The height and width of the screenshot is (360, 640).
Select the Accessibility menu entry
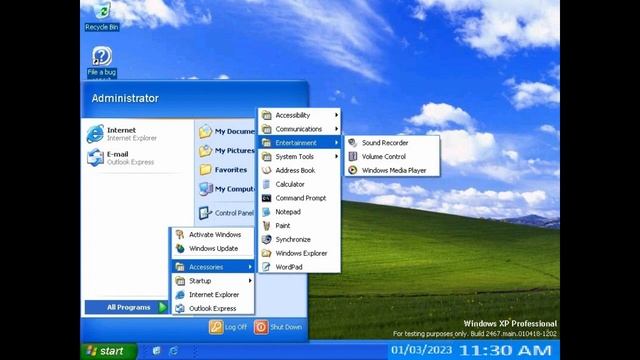pyautogui.click(x=299, y=115)
